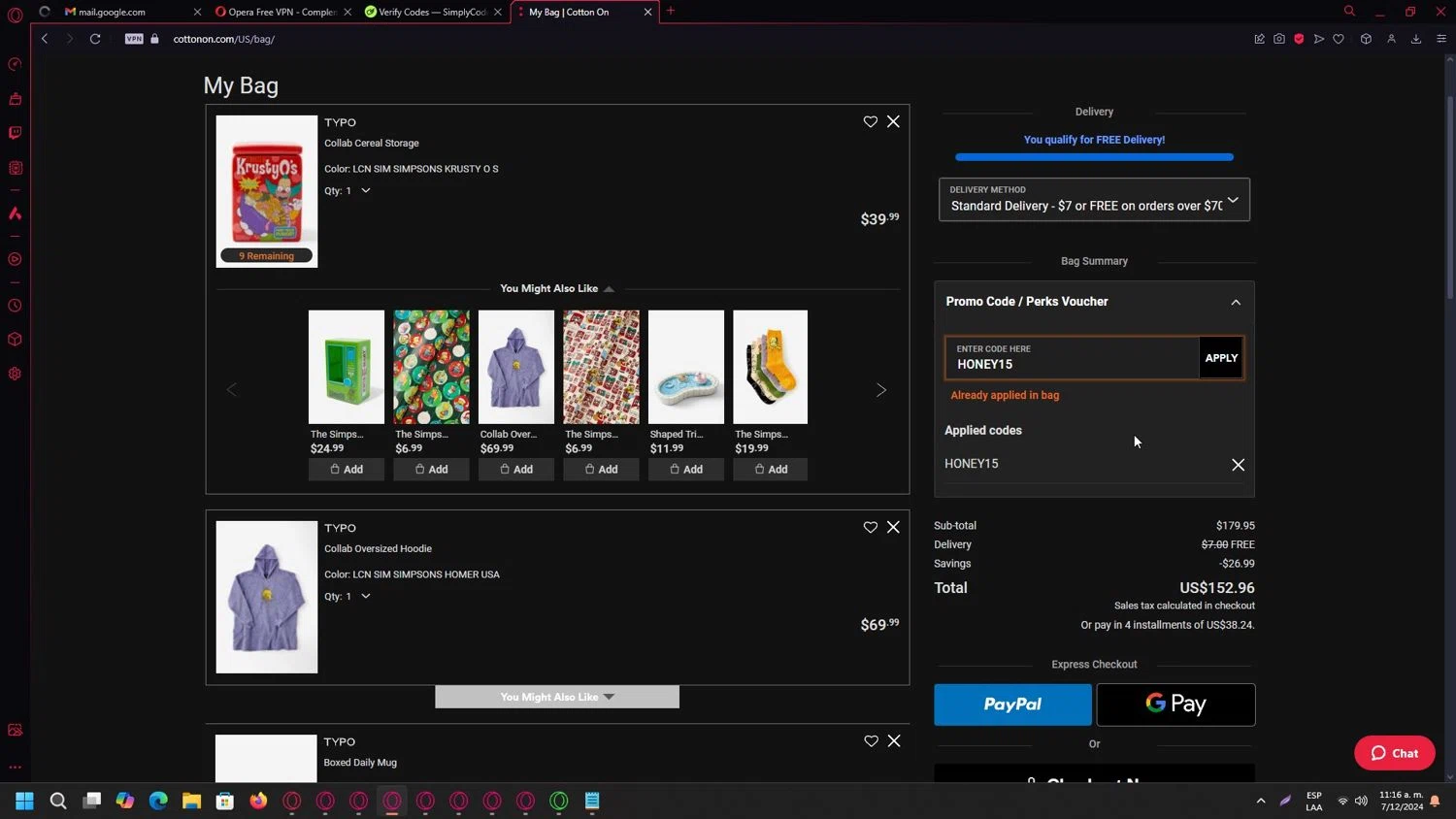
Task: Go back to previous page
Action: [x=45, y=39]
